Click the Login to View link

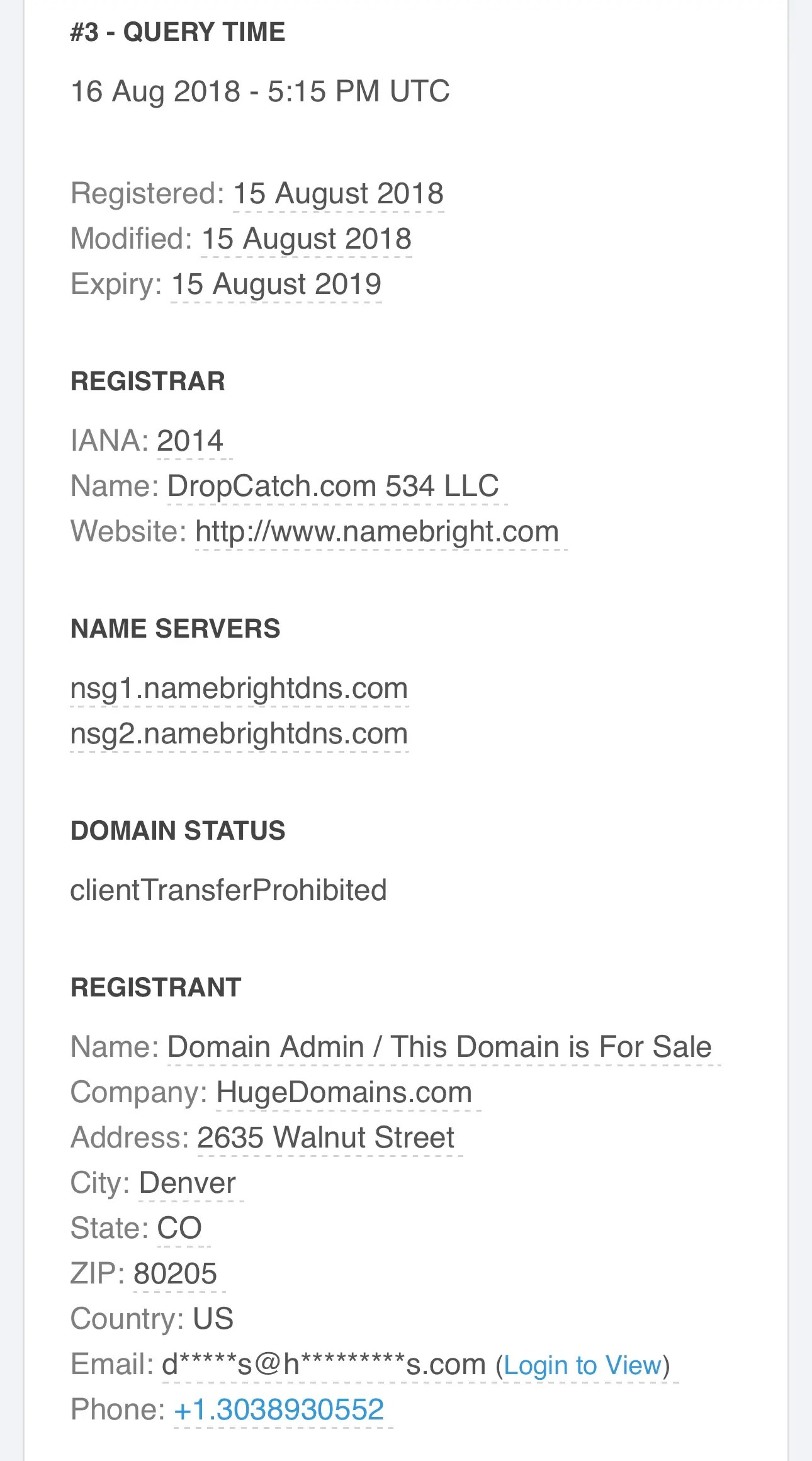[x=583, y=1365]
